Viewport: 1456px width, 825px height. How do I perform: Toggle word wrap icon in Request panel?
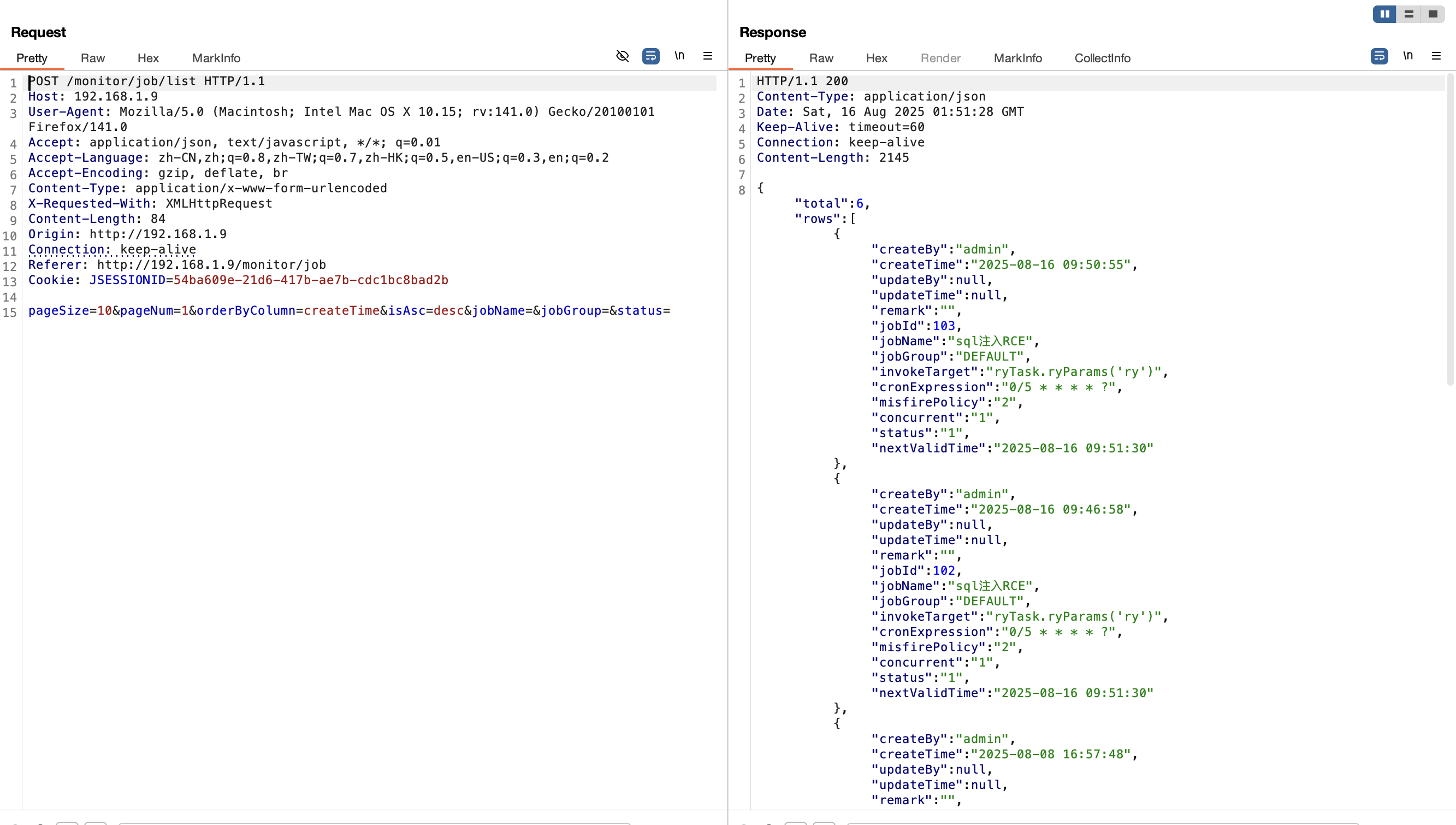pyautogui.click(x=650, y=56)
